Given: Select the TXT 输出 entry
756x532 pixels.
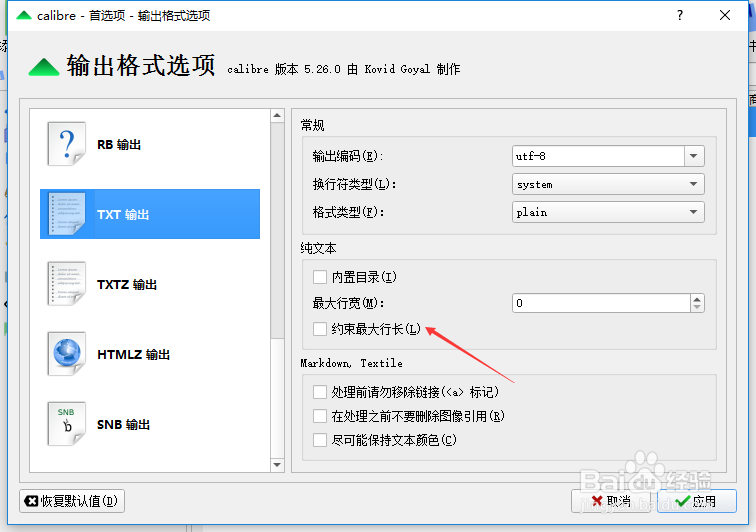Looking at the screenshot, I should tap(150, 214).
